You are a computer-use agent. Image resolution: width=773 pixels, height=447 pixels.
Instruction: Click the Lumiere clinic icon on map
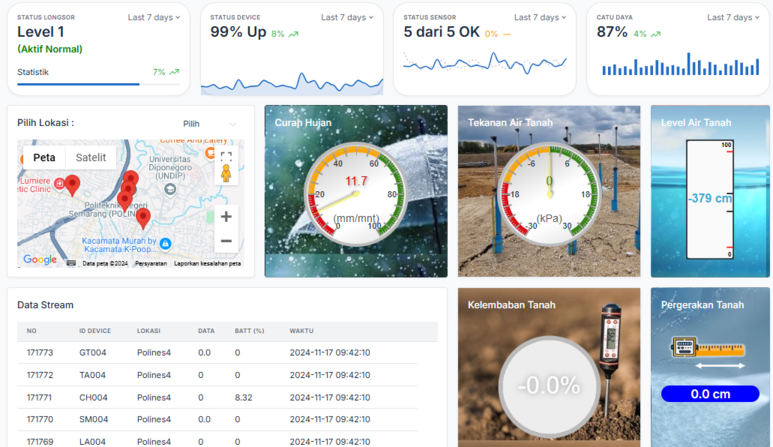(x=59, y=184)
